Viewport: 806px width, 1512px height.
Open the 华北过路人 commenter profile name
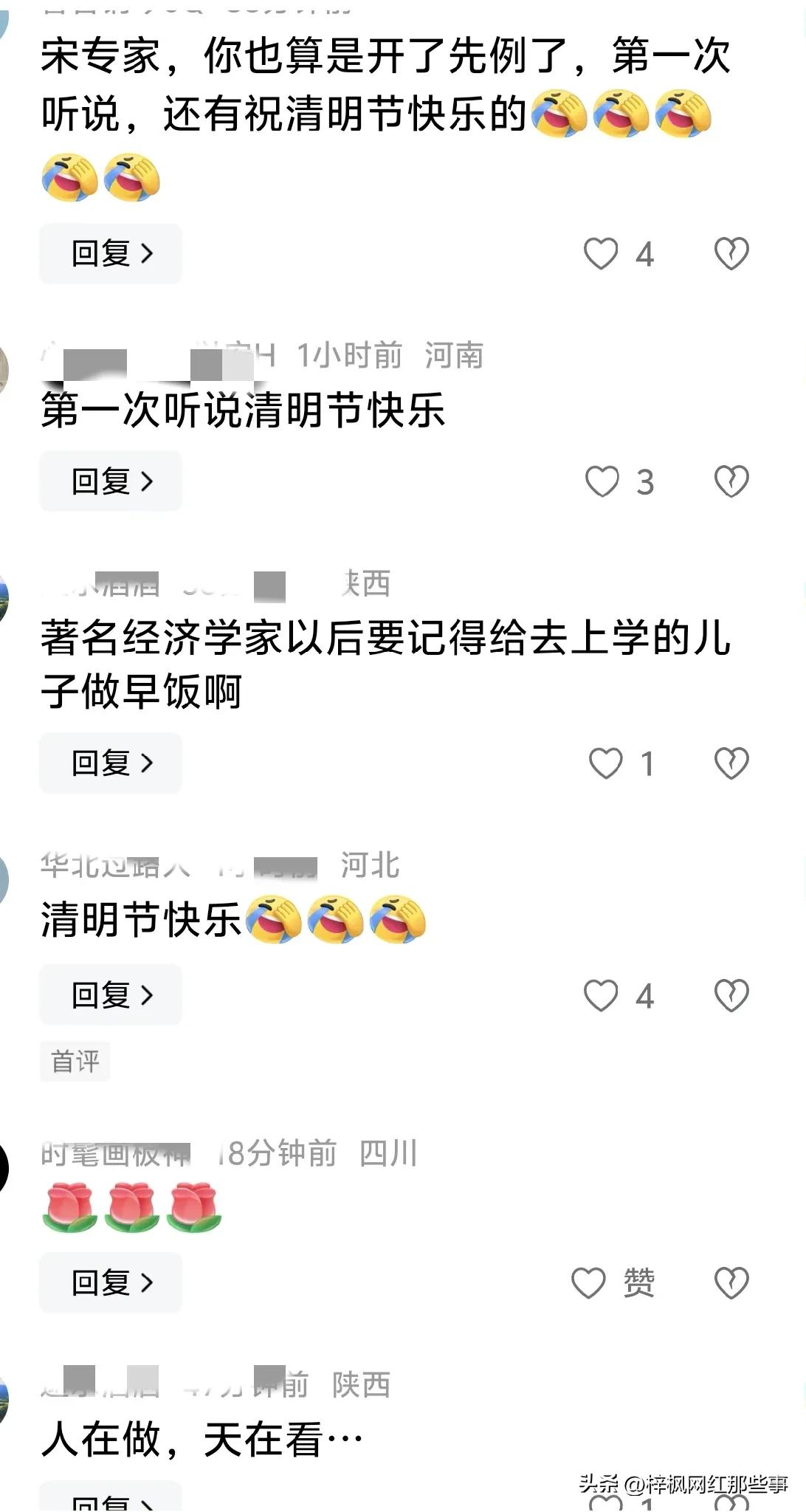(115, 865)
